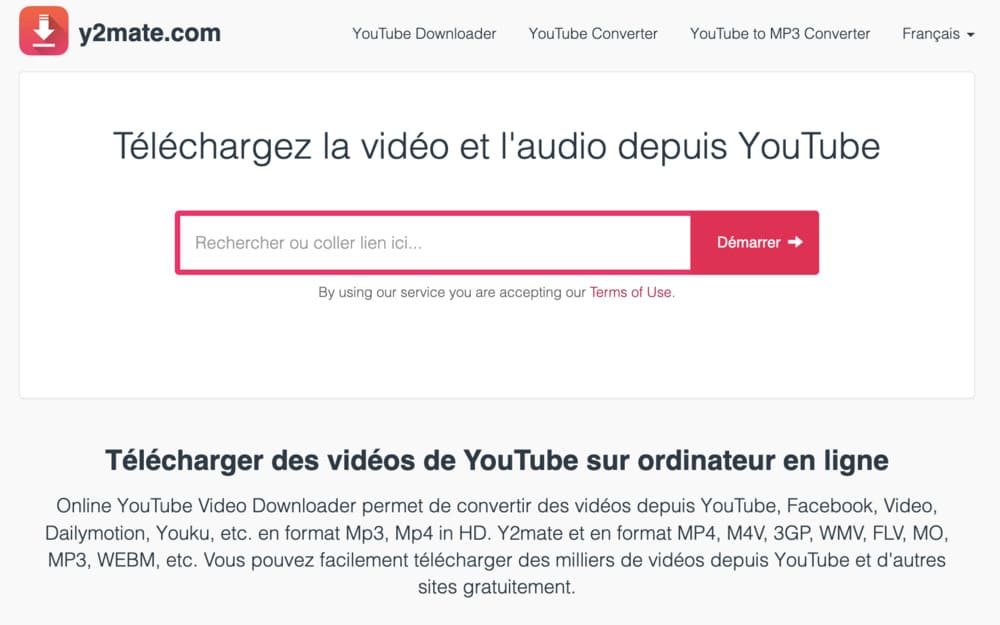Click the heading Téléchargez la vidéo et l'audio
1000x625 pixels.
[497, 146]
